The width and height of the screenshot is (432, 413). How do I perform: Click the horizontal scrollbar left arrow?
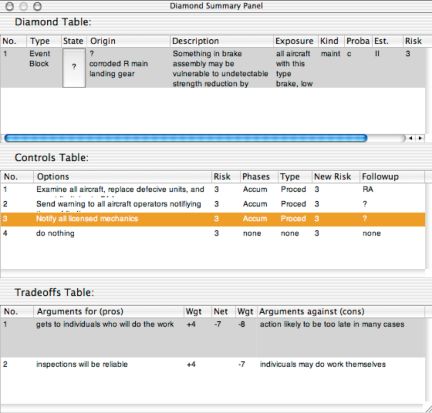[x=411, y=138]
